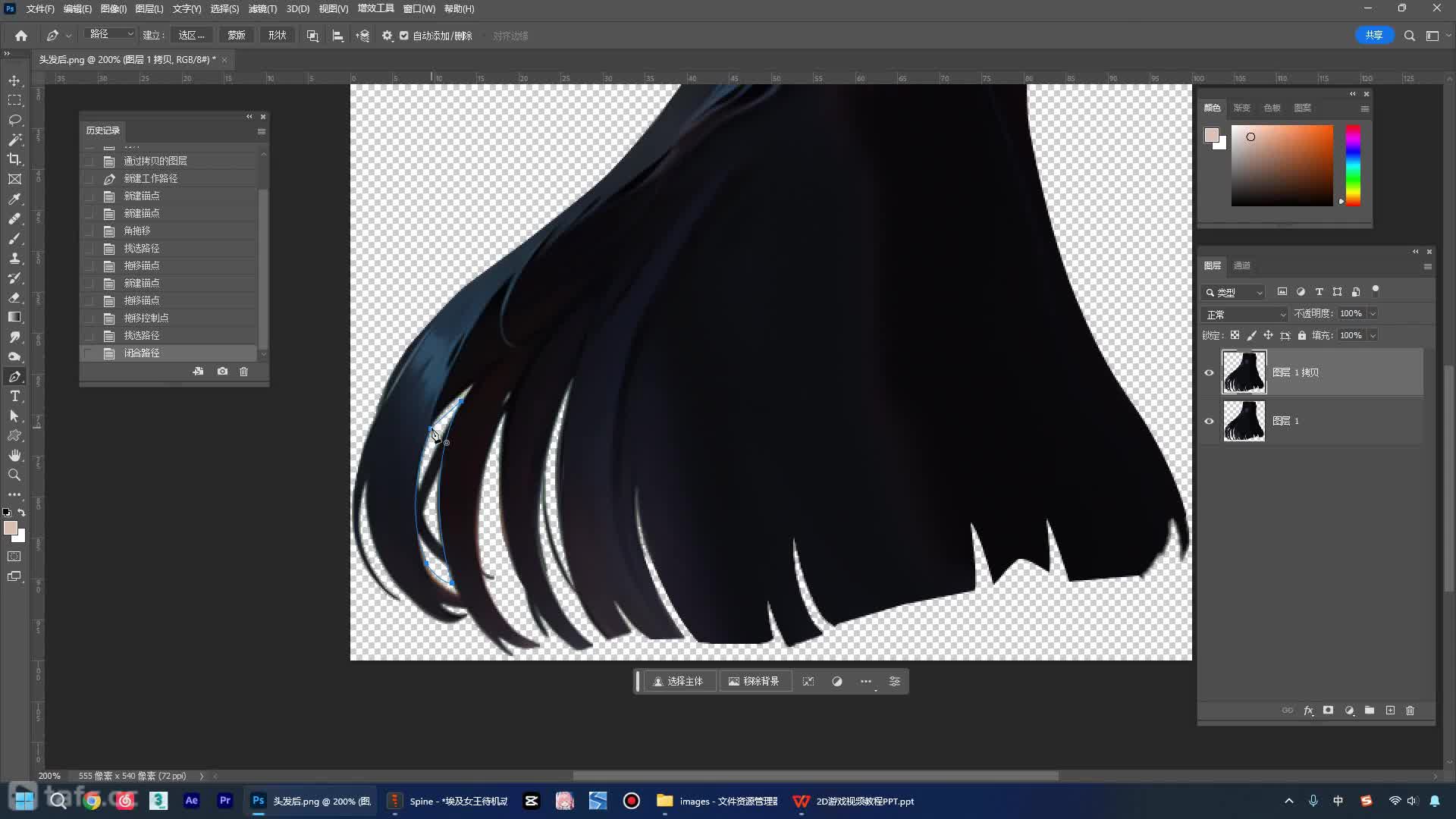Click the Home icon in options bar

21,36
